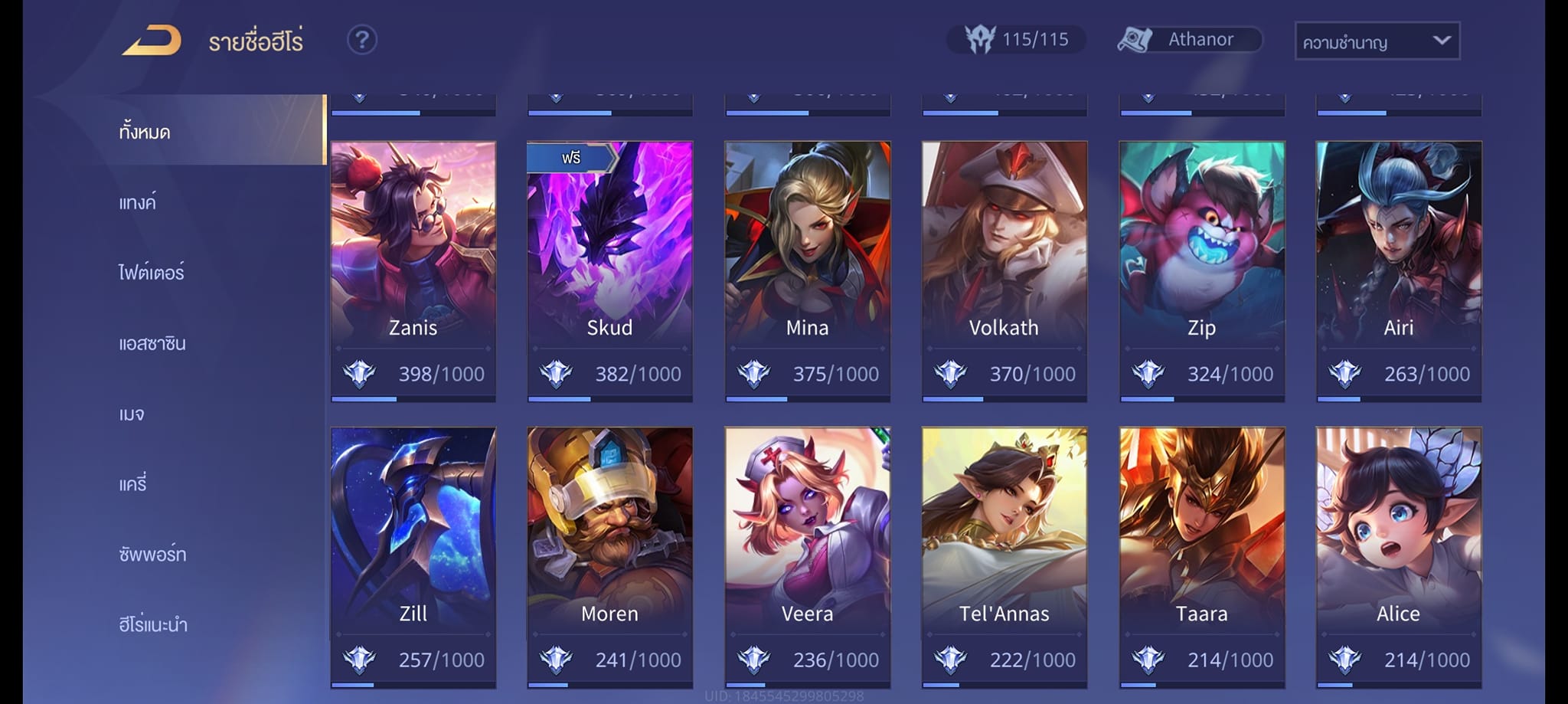The image size is (1568, 704).
Task: Tap the golden back arrow icon
Action: click(x=152, y=41)
